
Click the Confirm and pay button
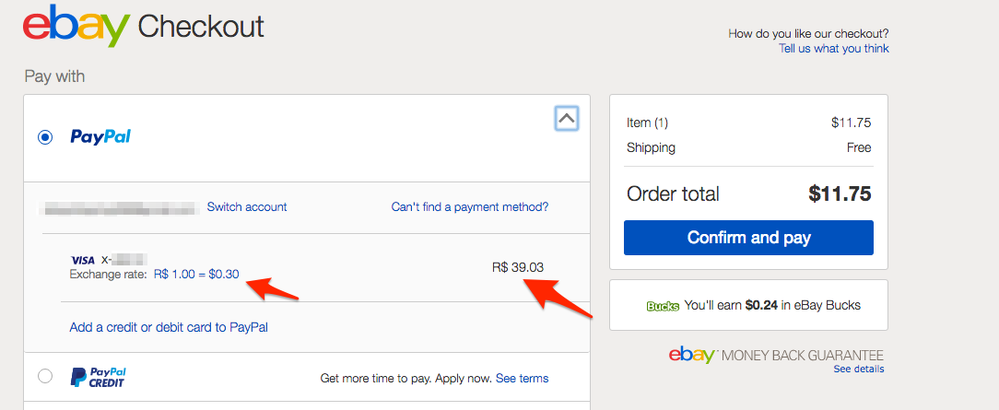(x=749, y=237)
